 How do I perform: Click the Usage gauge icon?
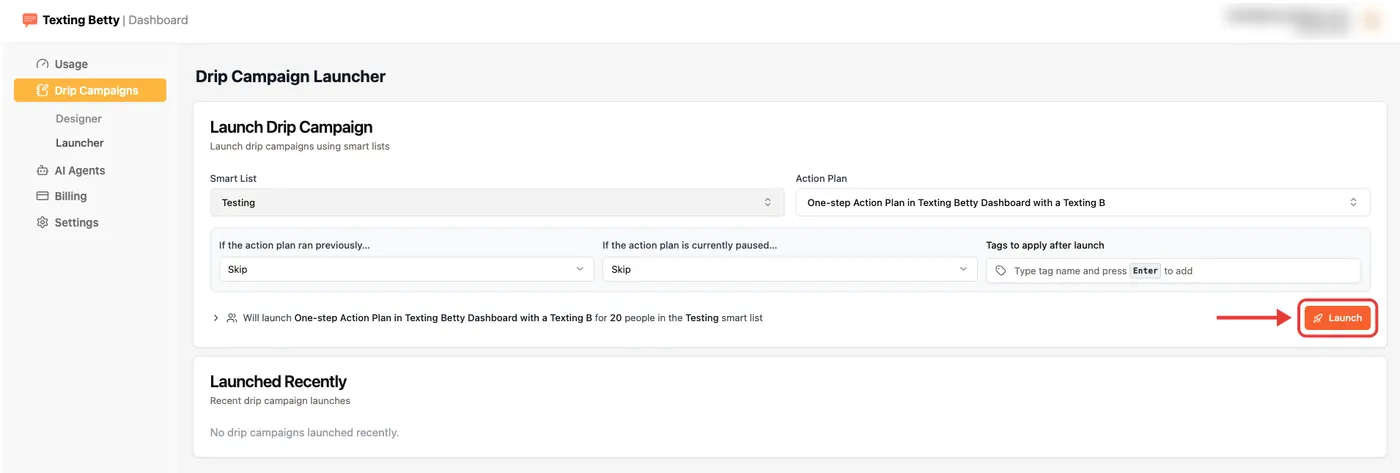point(42,64)
